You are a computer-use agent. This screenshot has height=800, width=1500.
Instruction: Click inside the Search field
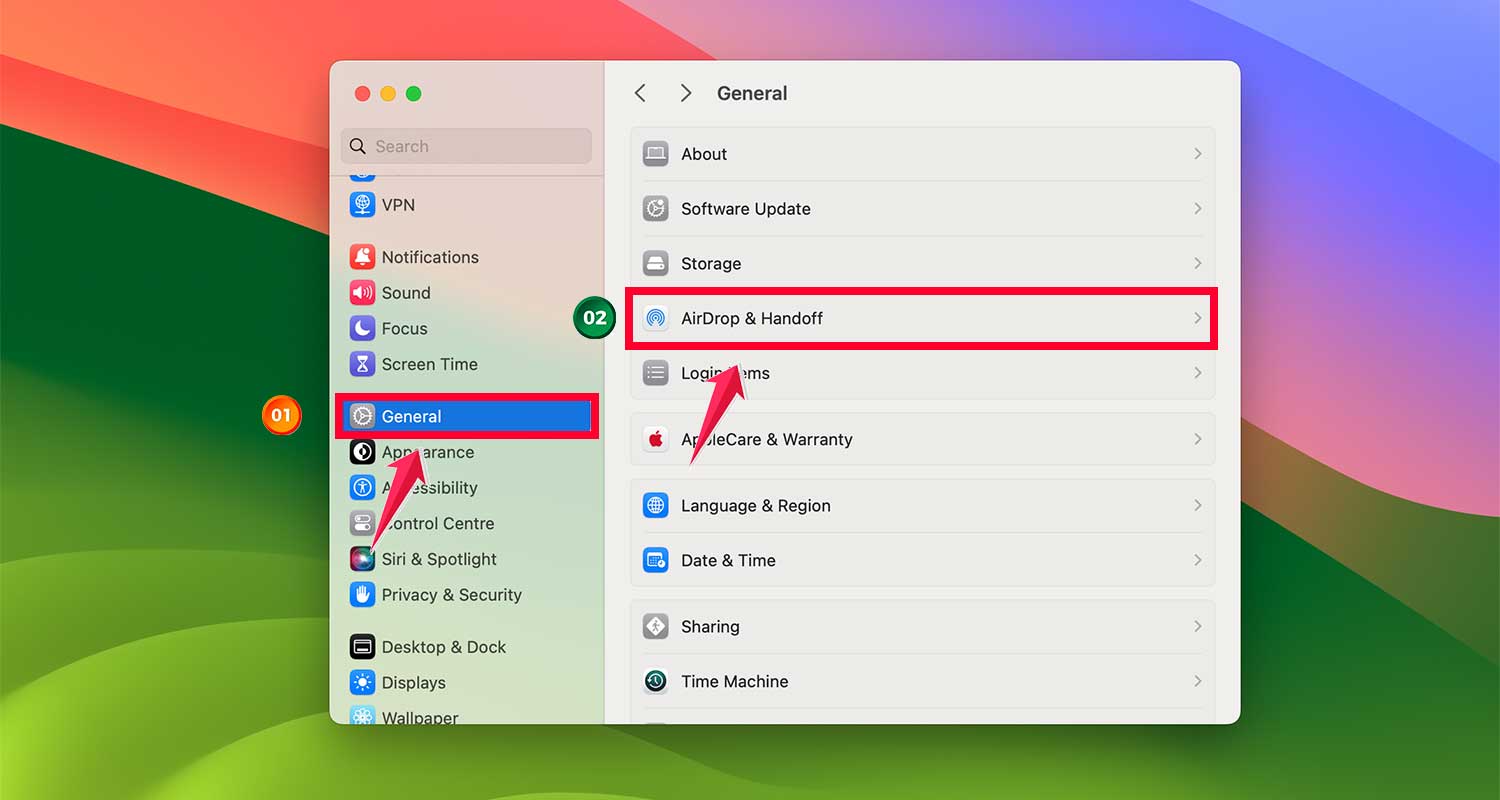point(465,146)
